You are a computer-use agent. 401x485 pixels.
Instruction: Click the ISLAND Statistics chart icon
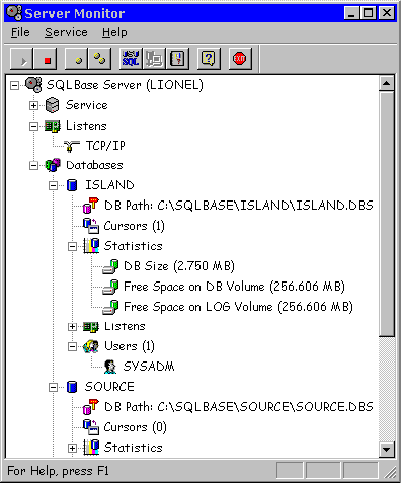91,246
